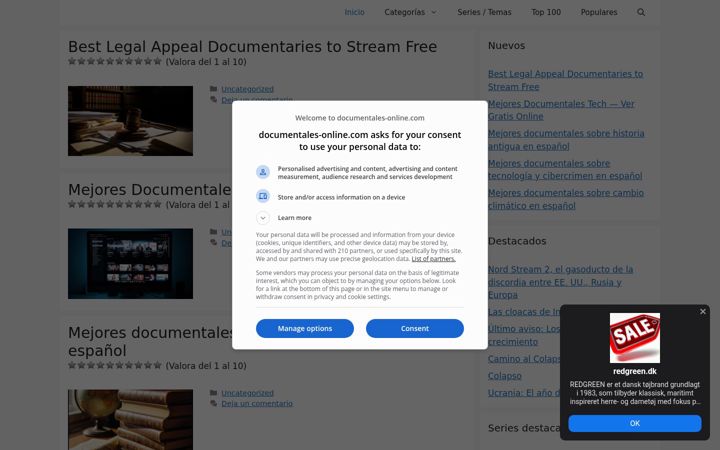Click folder icon beside bottom Uncategorized link
This screenshot has width=720, height=450.
pos(214,393)
